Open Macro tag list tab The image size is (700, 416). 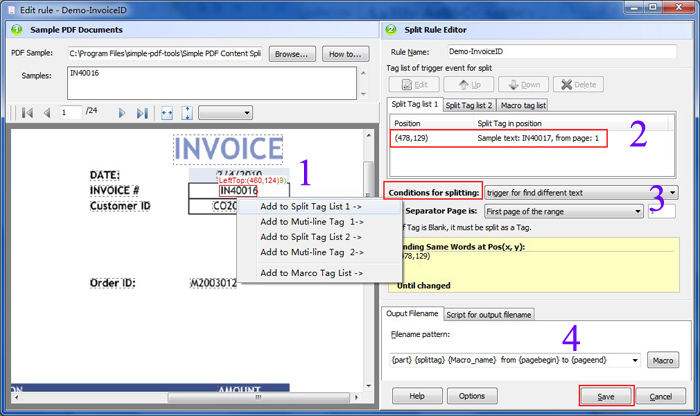pyautogui.click(x=523, y=105)
